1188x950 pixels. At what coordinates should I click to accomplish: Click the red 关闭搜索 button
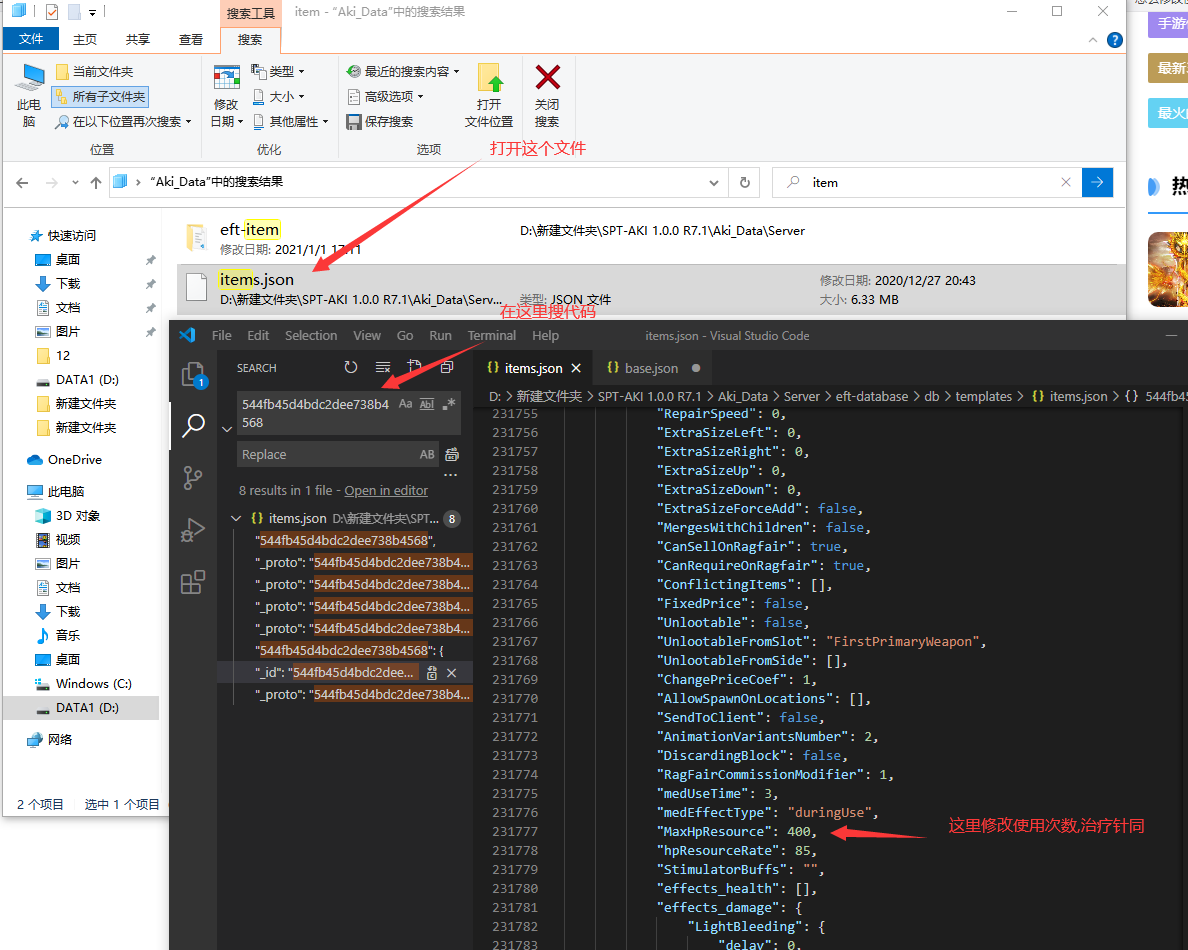(547, 96)
